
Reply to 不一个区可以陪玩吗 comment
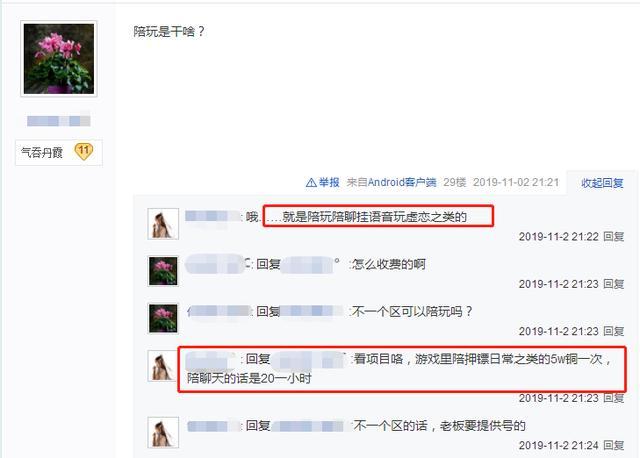(613, 331)
